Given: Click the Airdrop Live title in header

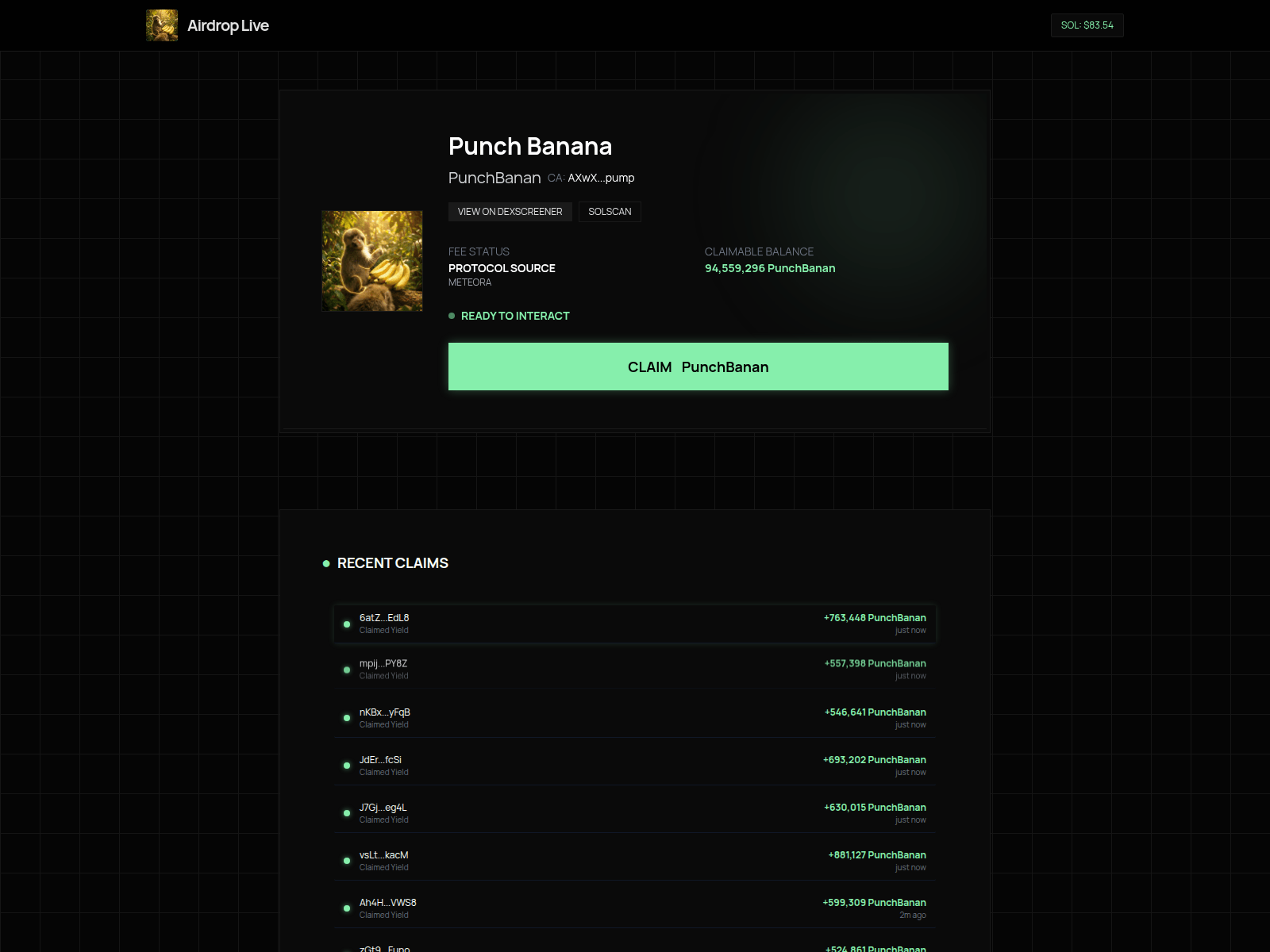Looking at the screenshot, I should tap(228, 25).
